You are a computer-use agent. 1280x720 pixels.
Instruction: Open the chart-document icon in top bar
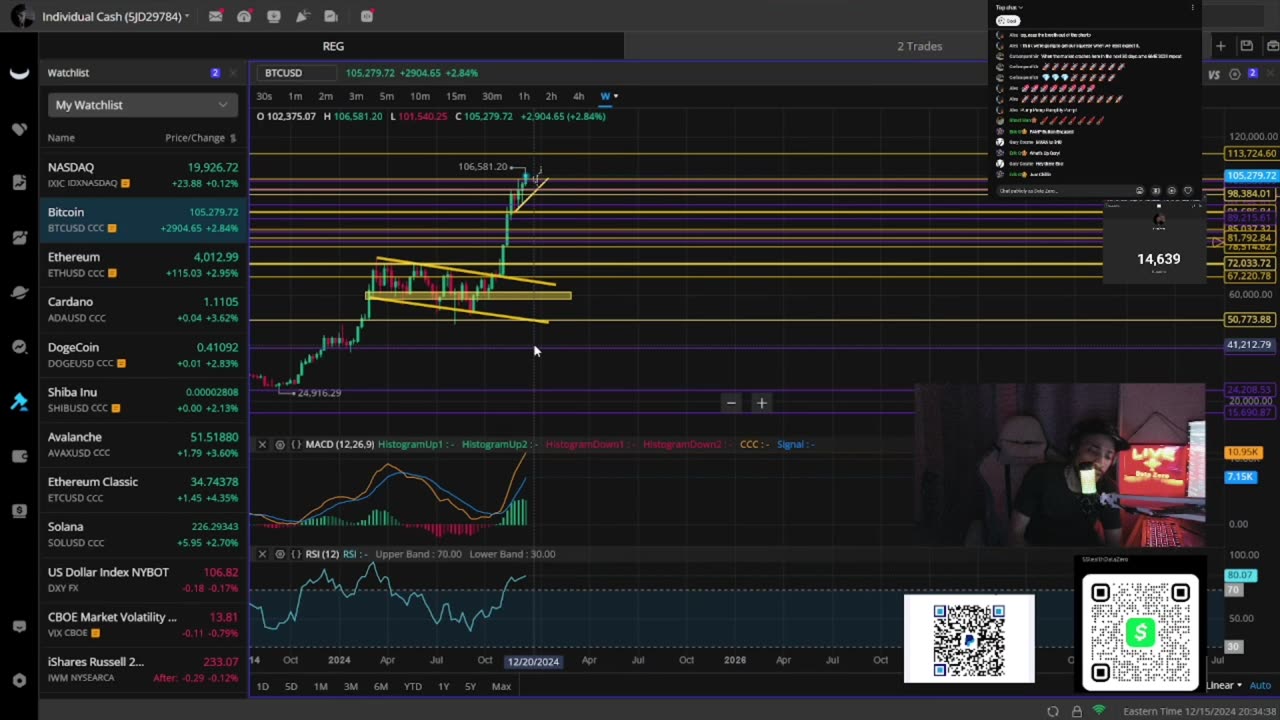(331, 16)
